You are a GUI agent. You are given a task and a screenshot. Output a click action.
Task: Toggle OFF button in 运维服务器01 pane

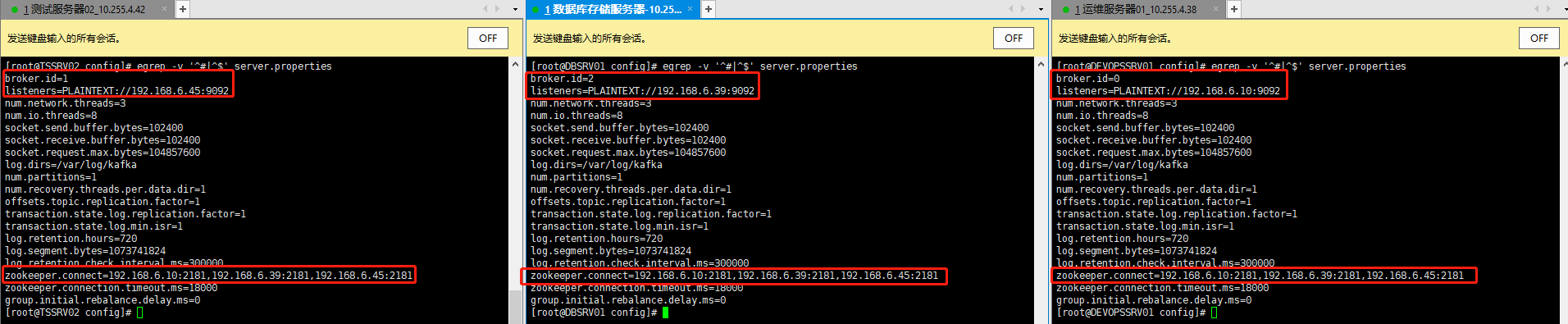click(x=1539, y=39)
